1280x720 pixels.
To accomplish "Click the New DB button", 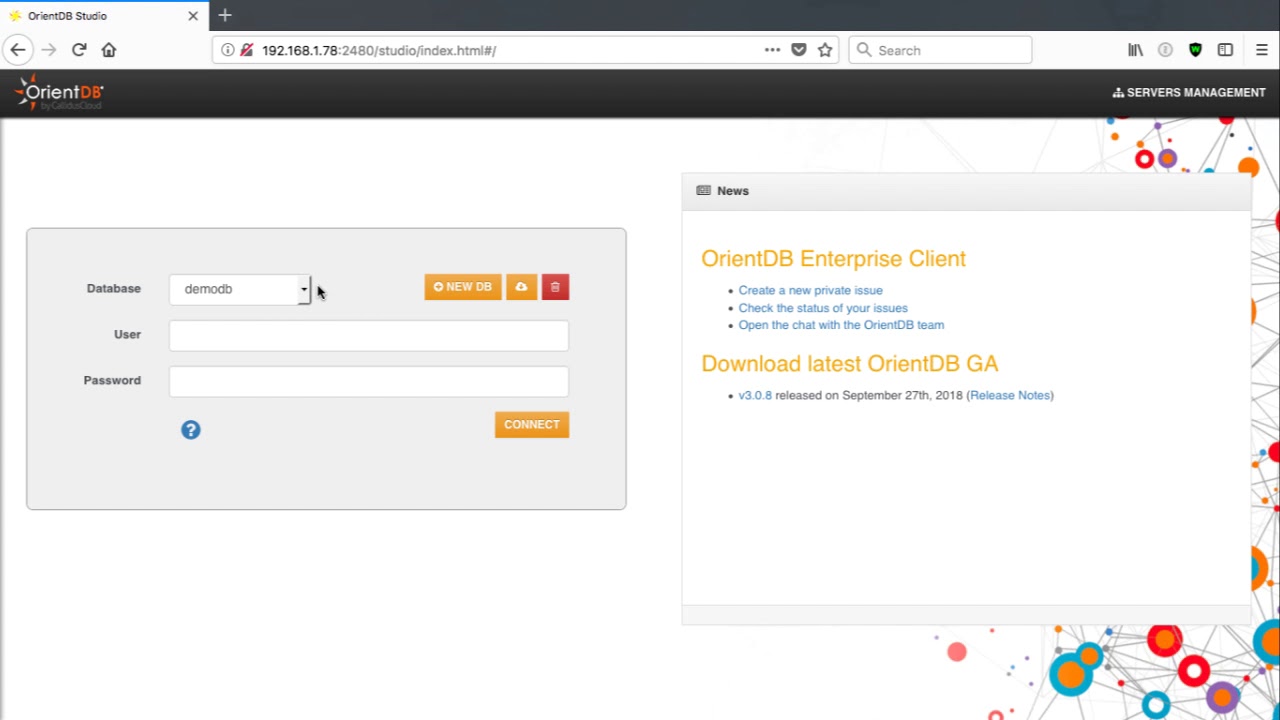I will coord(463,287).
